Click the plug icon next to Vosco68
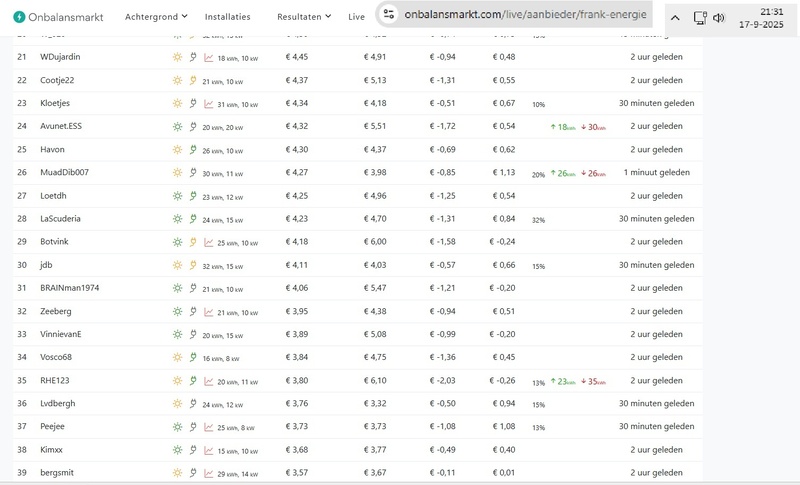 [193, 358]
